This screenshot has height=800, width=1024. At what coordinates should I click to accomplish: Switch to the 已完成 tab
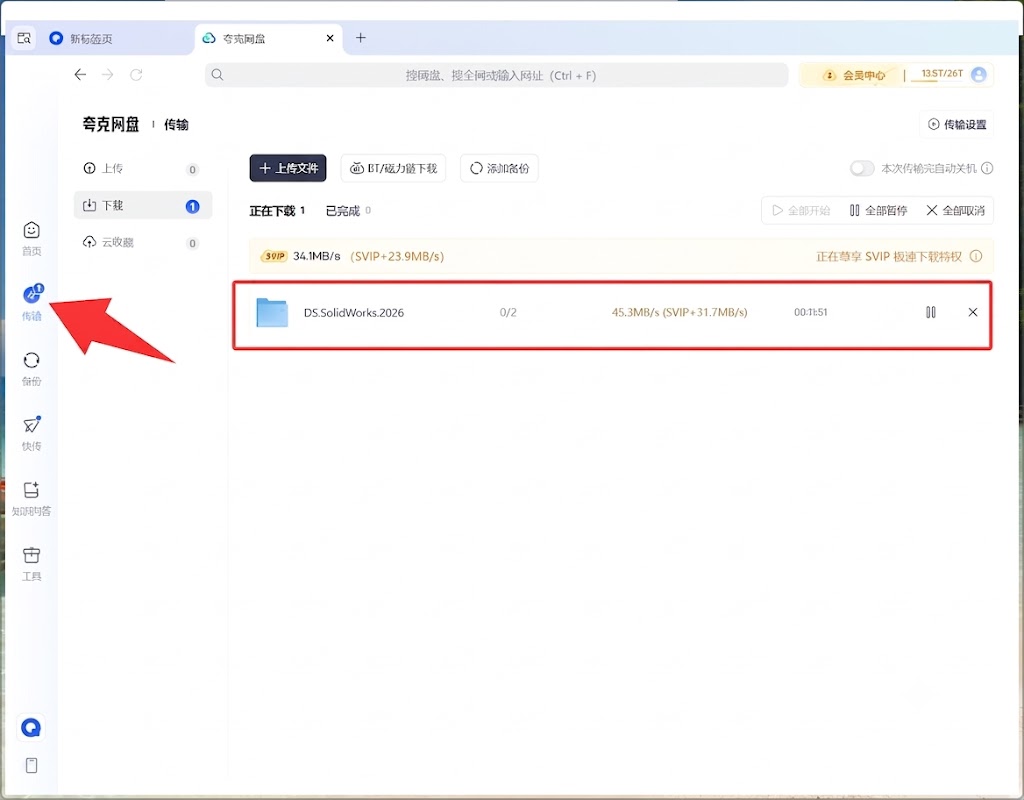pos(347,210)
